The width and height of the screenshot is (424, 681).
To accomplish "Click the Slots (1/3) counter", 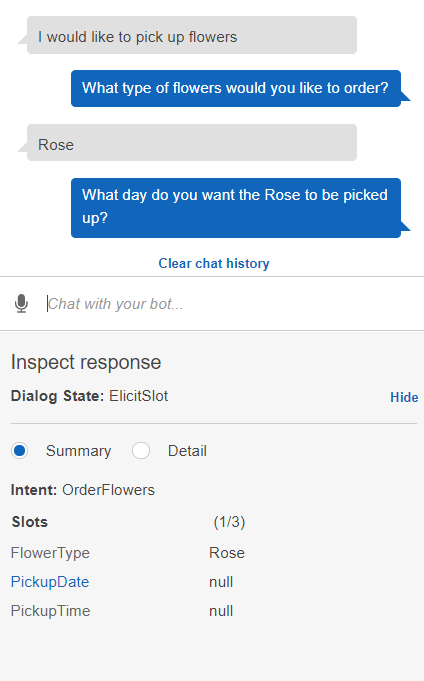I will tap(229, 522).
